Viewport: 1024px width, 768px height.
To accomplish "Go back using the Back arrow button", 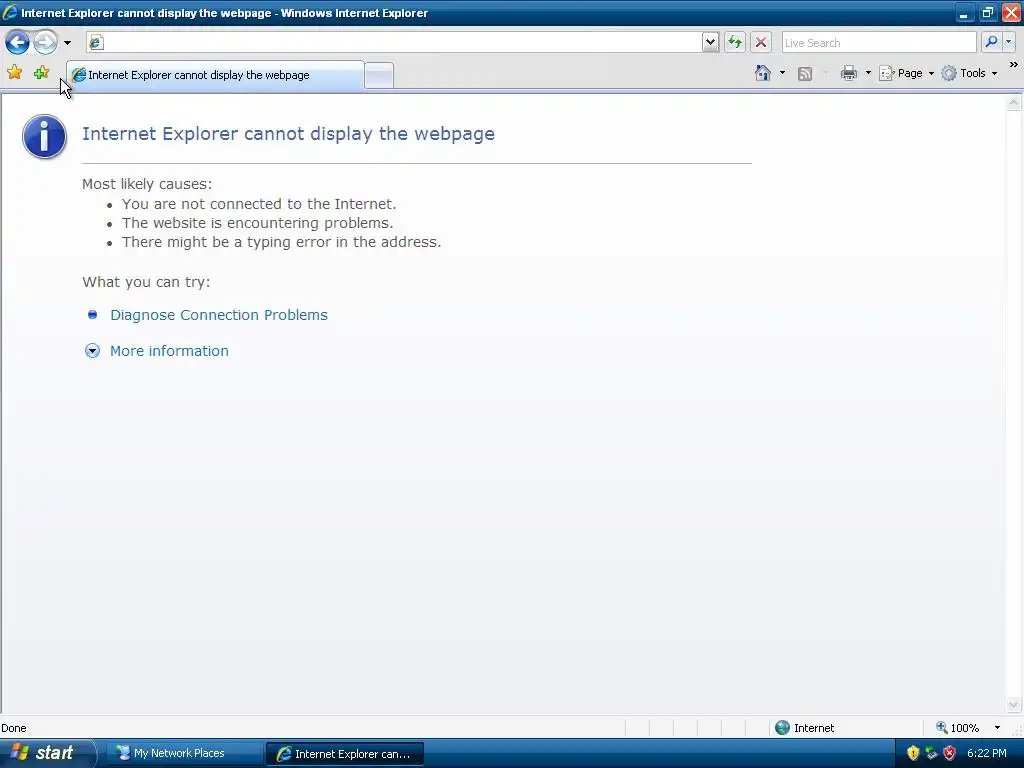I will 17,43.
